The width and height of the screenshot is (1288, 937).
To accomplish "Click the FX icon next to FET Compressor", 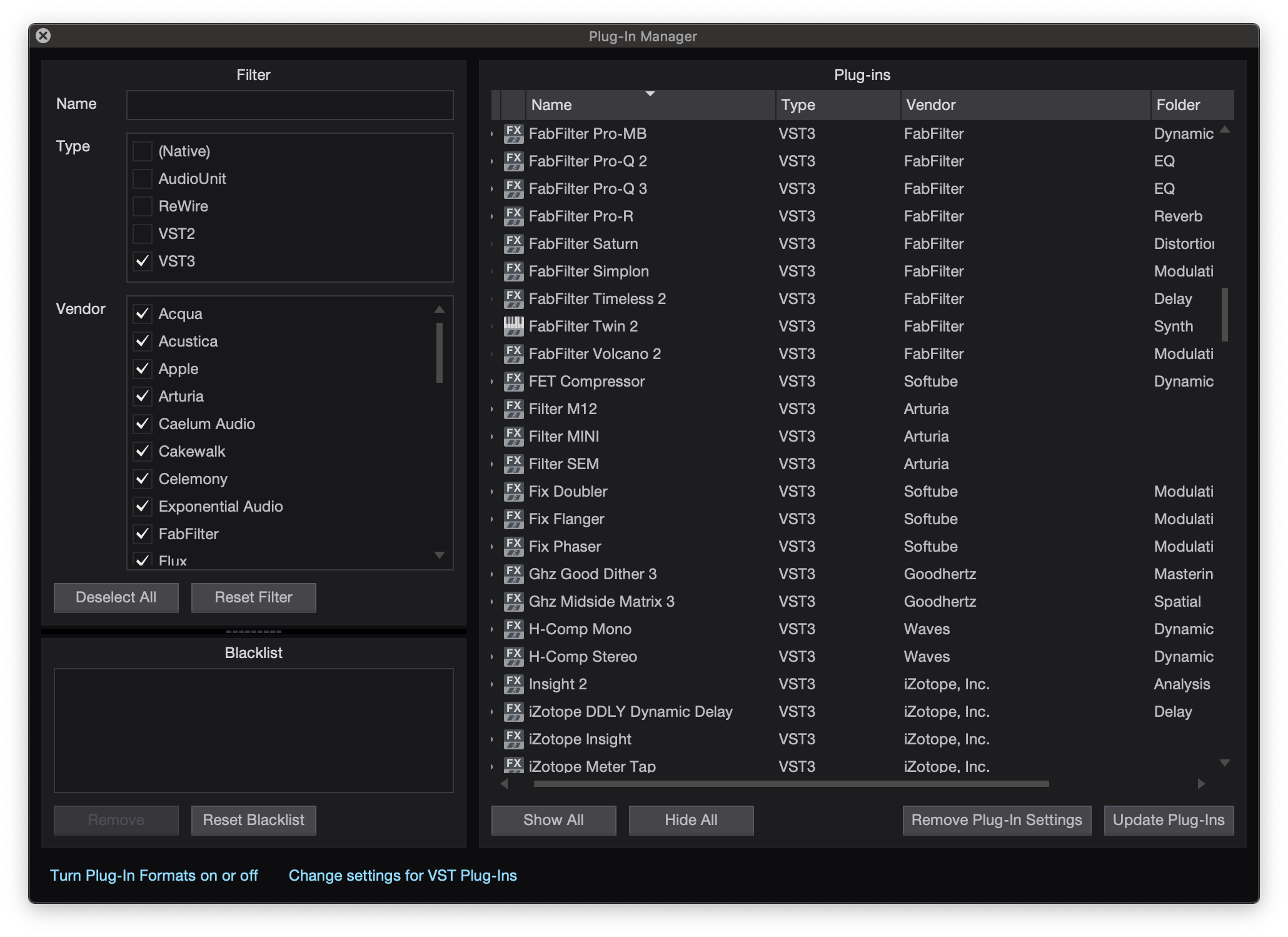I will point(513,382).
